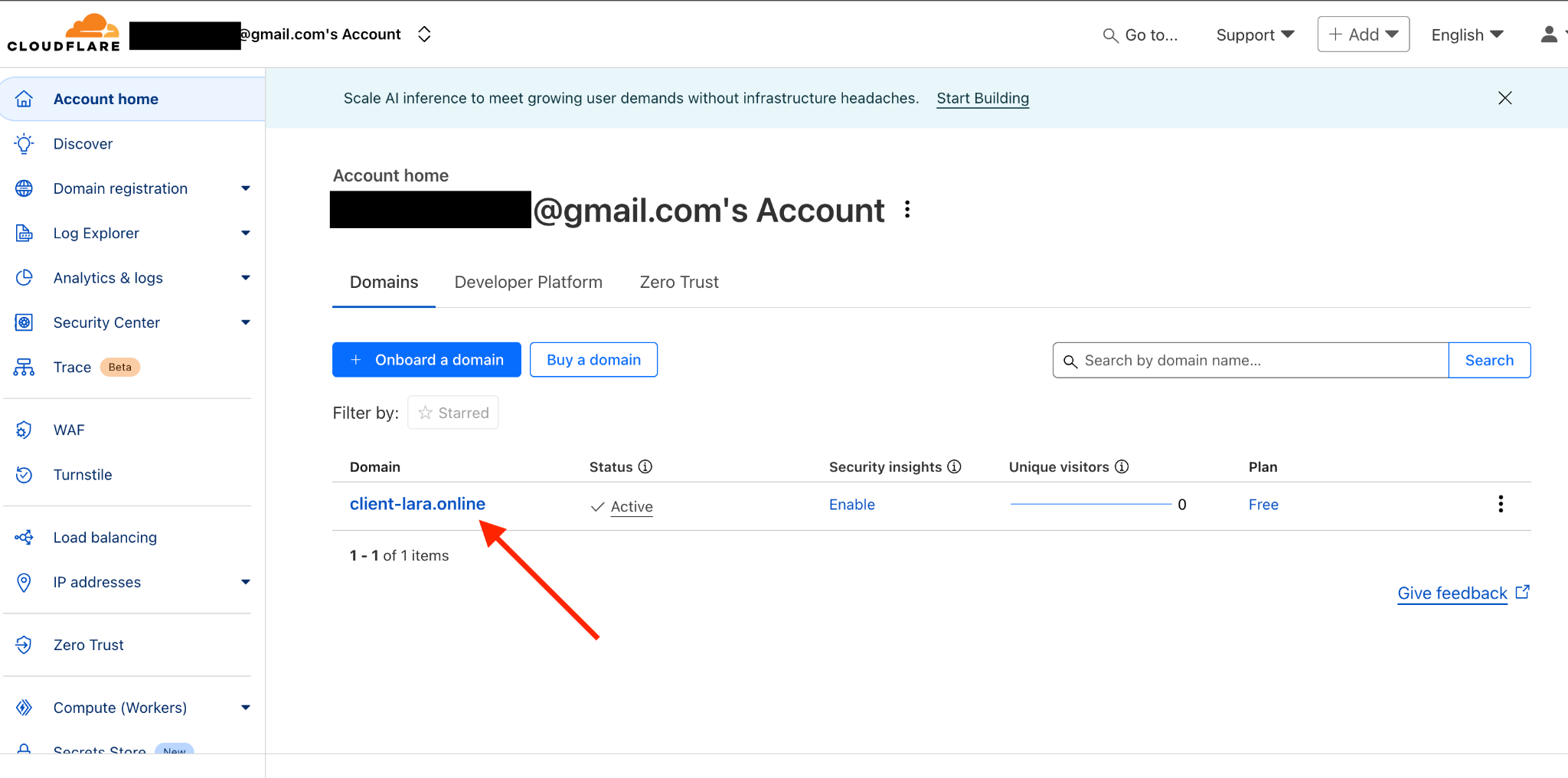Open the account options three-dot menu
Image resolution: width=1568 pixels, height=778 pixels.
[x=907, y=210]
